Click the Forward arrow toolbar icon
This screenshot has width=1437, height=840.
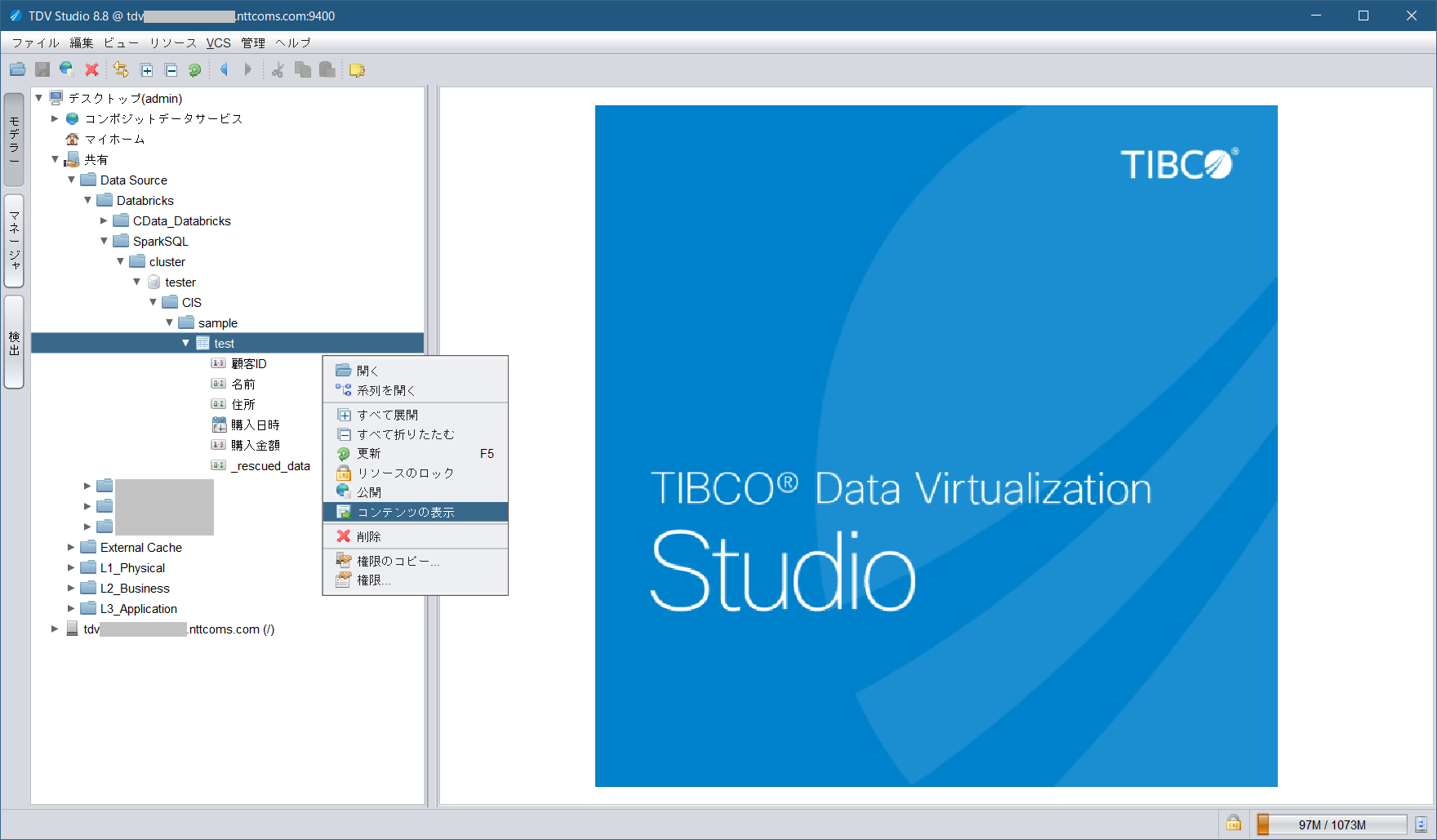point(248,70)
